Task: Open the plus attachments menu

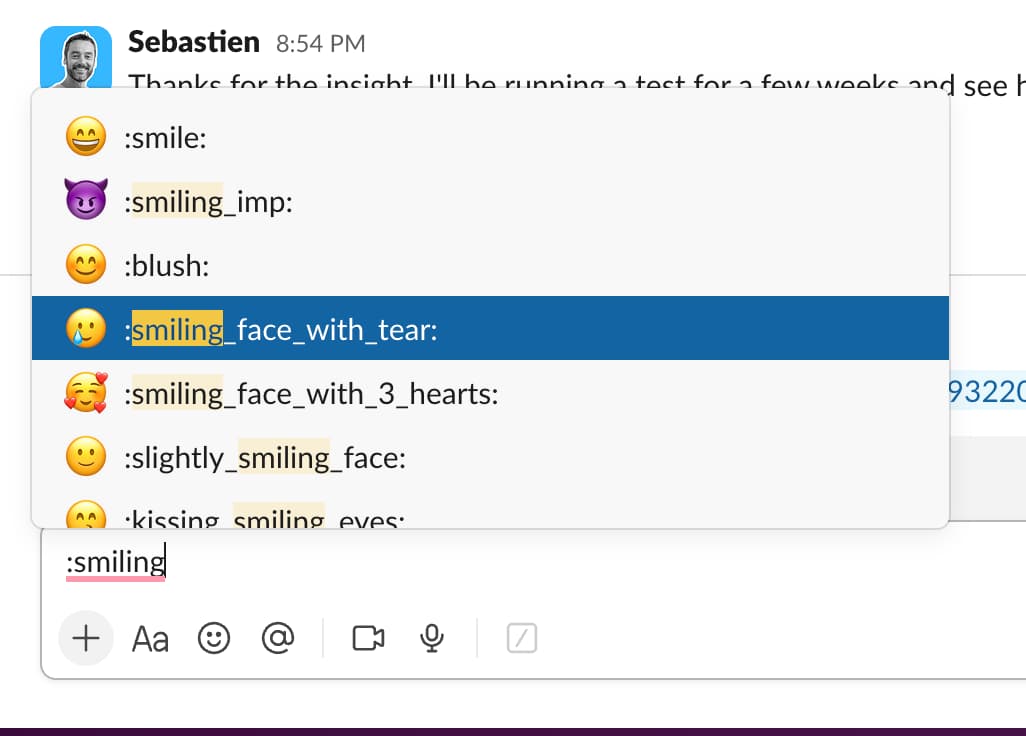Action: click(86, 638)
